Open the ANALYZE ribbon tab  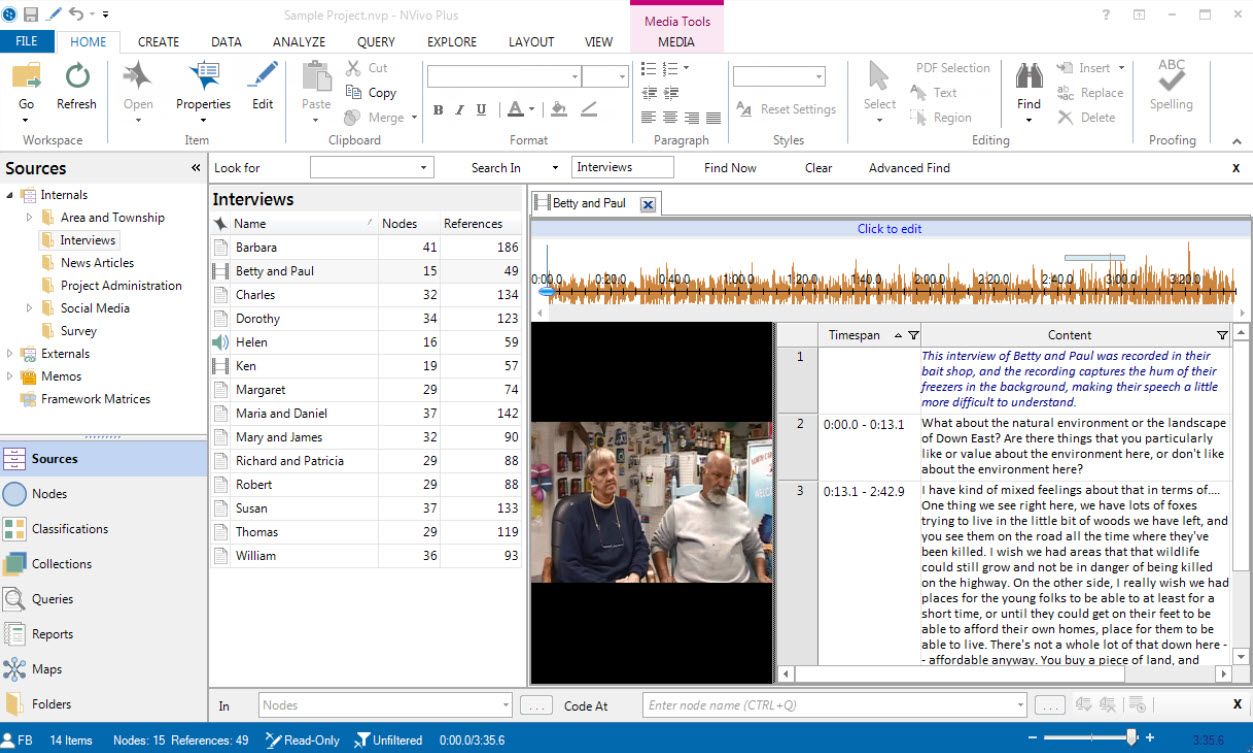click(x=298, y=42)
